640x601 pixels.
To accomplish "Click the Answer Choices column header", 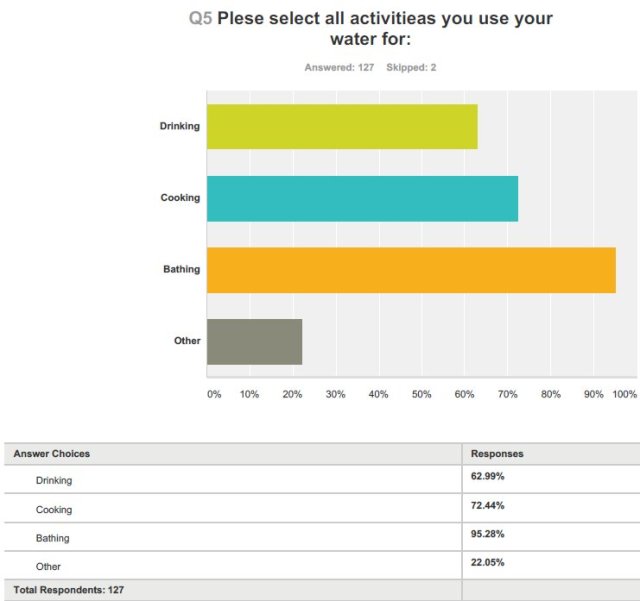I will 52,454.
